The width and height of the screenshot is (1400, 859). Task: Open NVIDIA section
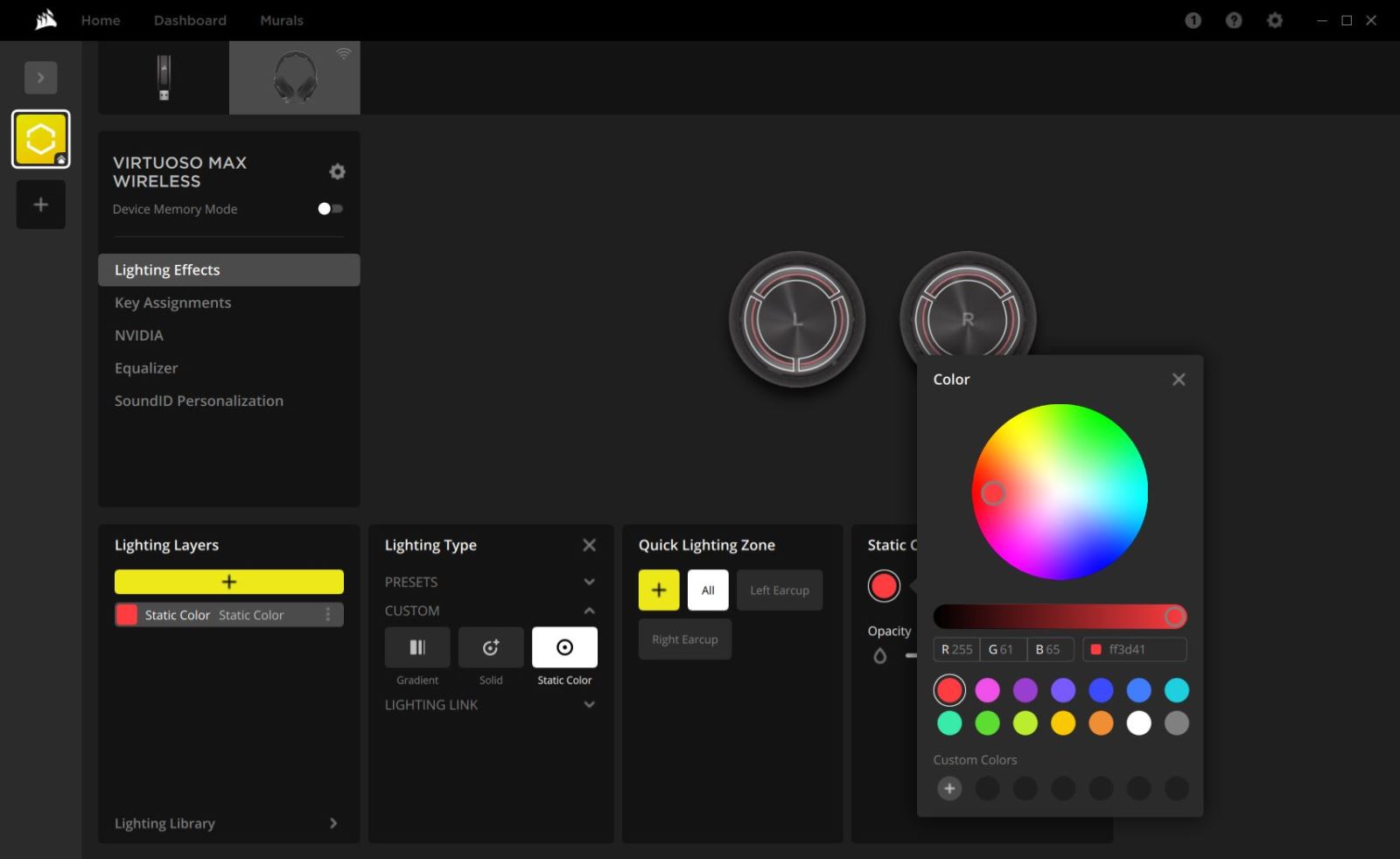[x=139, y=335]
